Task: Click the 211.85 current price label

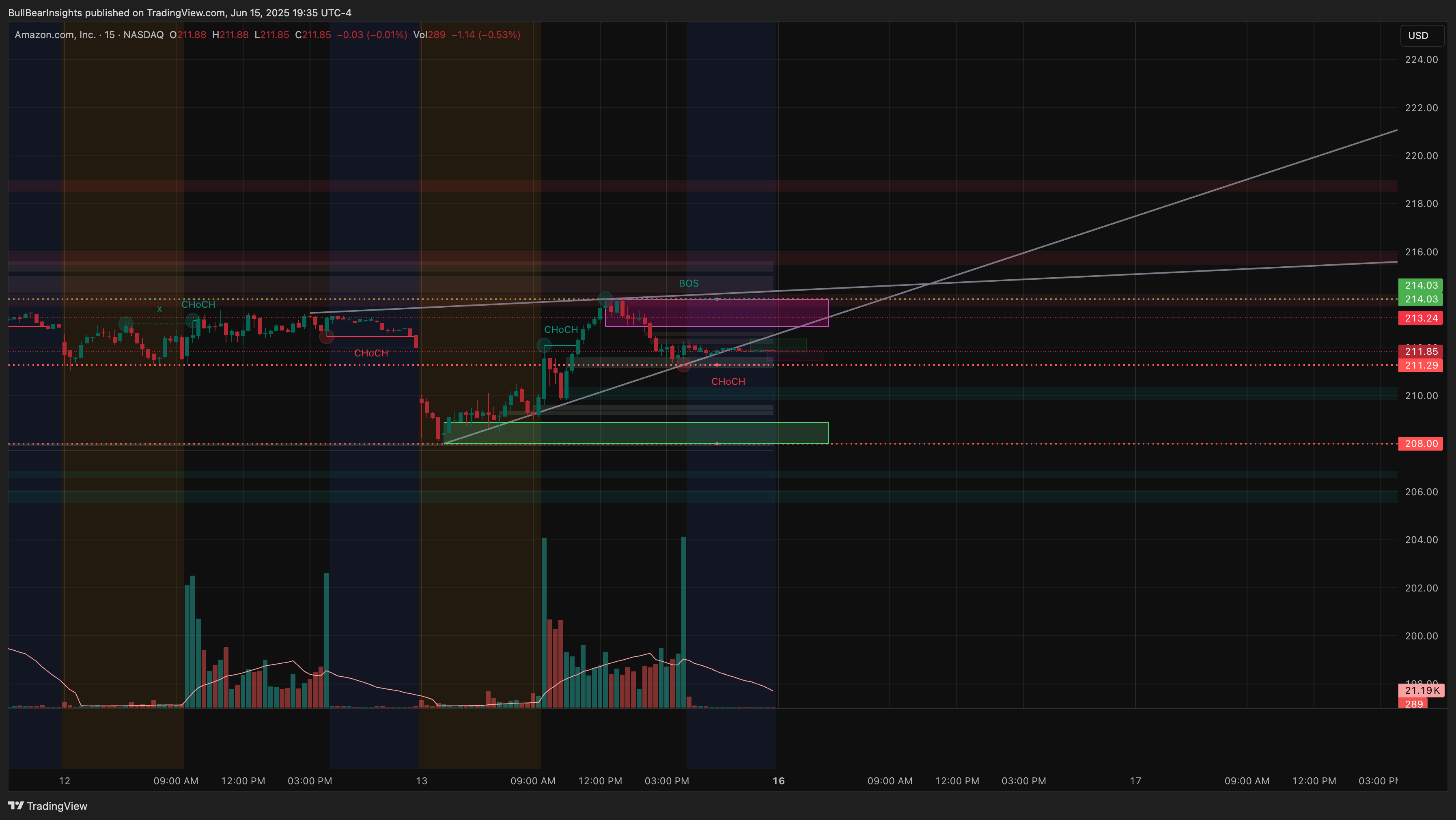Action: pyautogui.click(x=1421, y=351)
